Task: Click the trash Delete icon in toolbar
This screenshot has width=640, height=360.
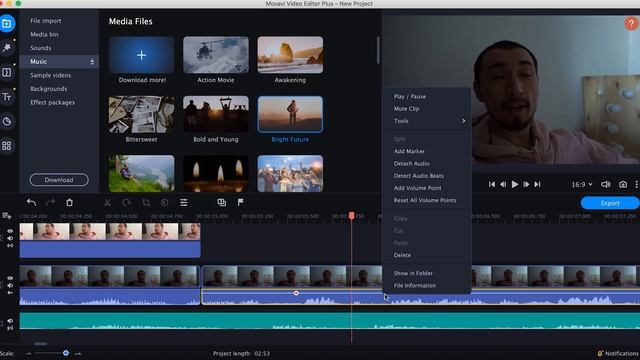Action: (69, 202)
